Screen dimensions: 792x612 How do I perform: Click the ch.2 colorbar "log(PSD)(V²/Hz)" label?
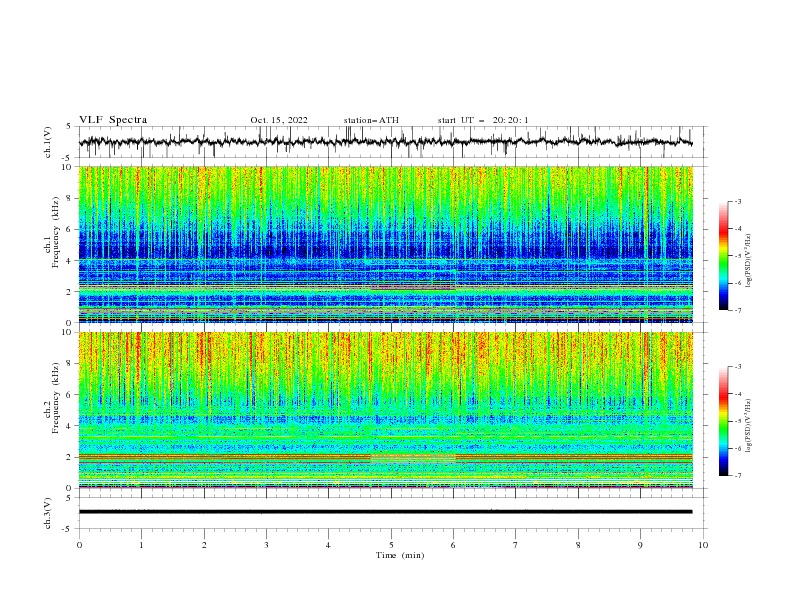(x=749, y=425)
